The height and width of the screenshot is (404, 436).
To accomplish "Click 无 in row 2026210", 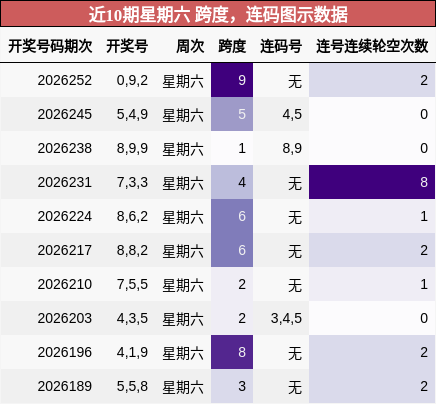I will (x=295, y=285).
